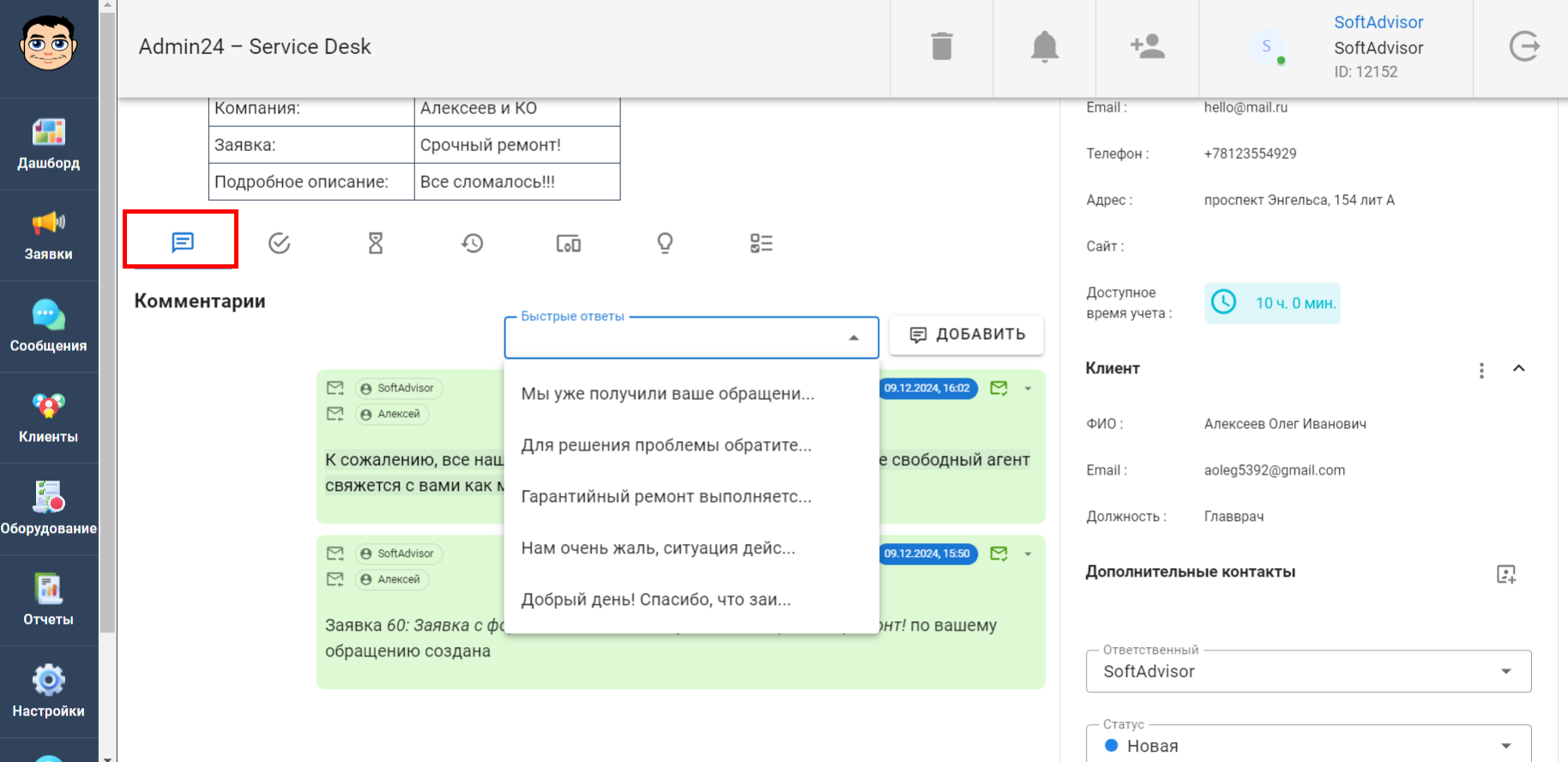Switch to the comments tab icon
The image size is (1568, 762).
tap(182, 243)
